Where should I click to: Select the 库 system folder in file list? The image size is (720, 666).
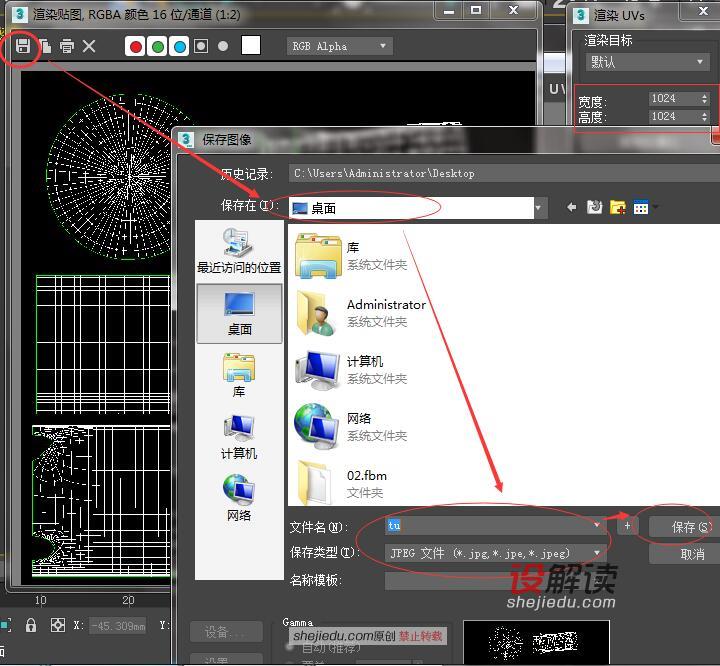351,256
